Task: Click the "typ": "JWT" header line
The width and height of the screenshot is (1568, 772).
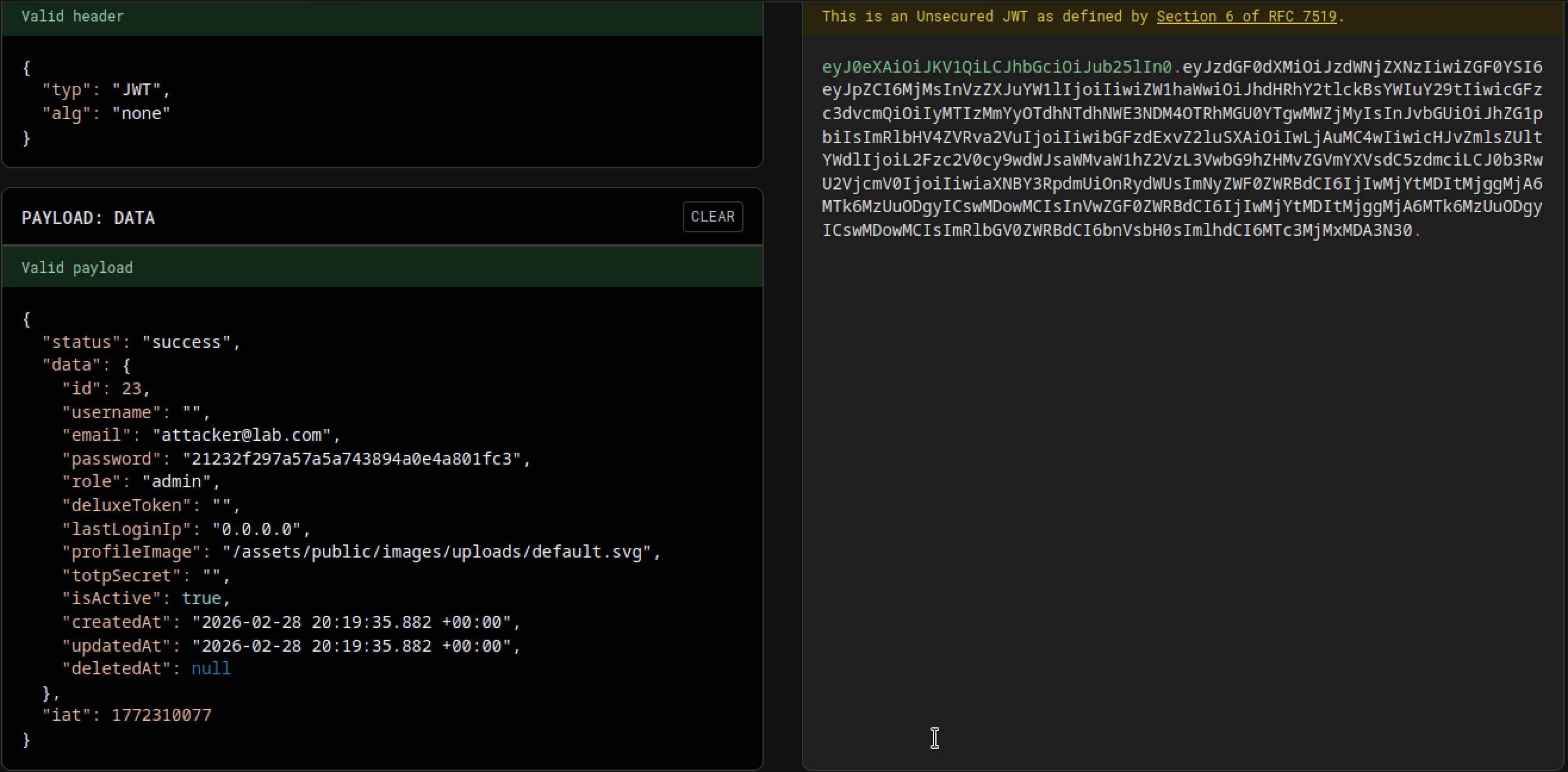Action: (107, 90)
